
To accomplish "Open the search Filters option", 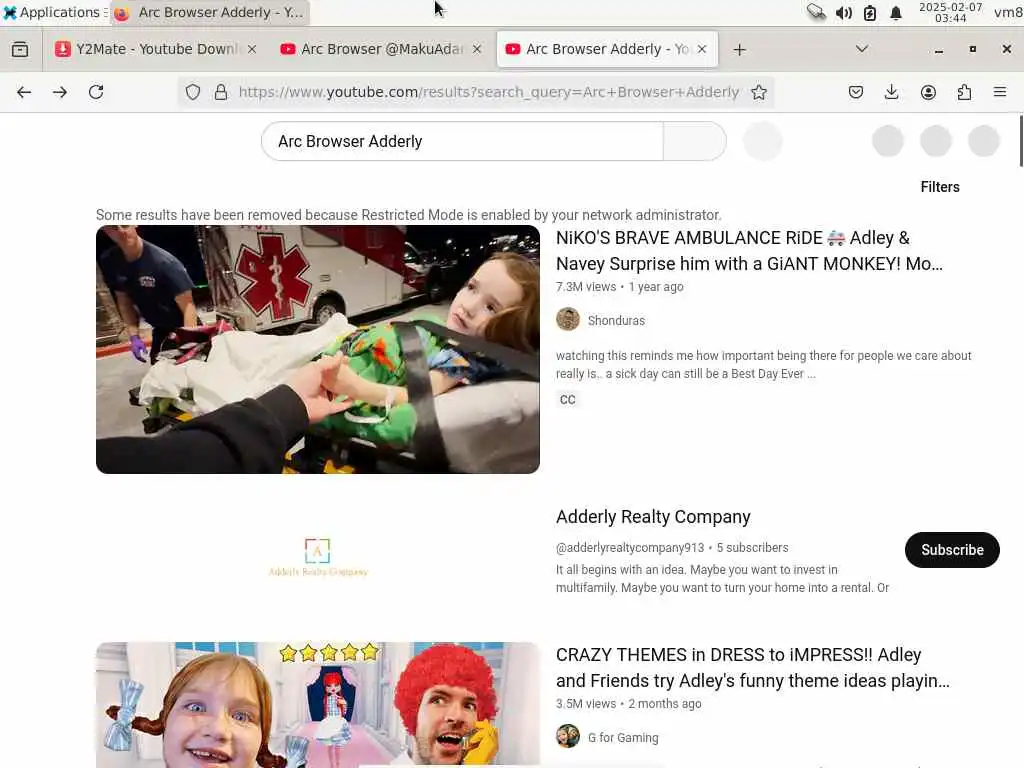I will pos(940,187).
